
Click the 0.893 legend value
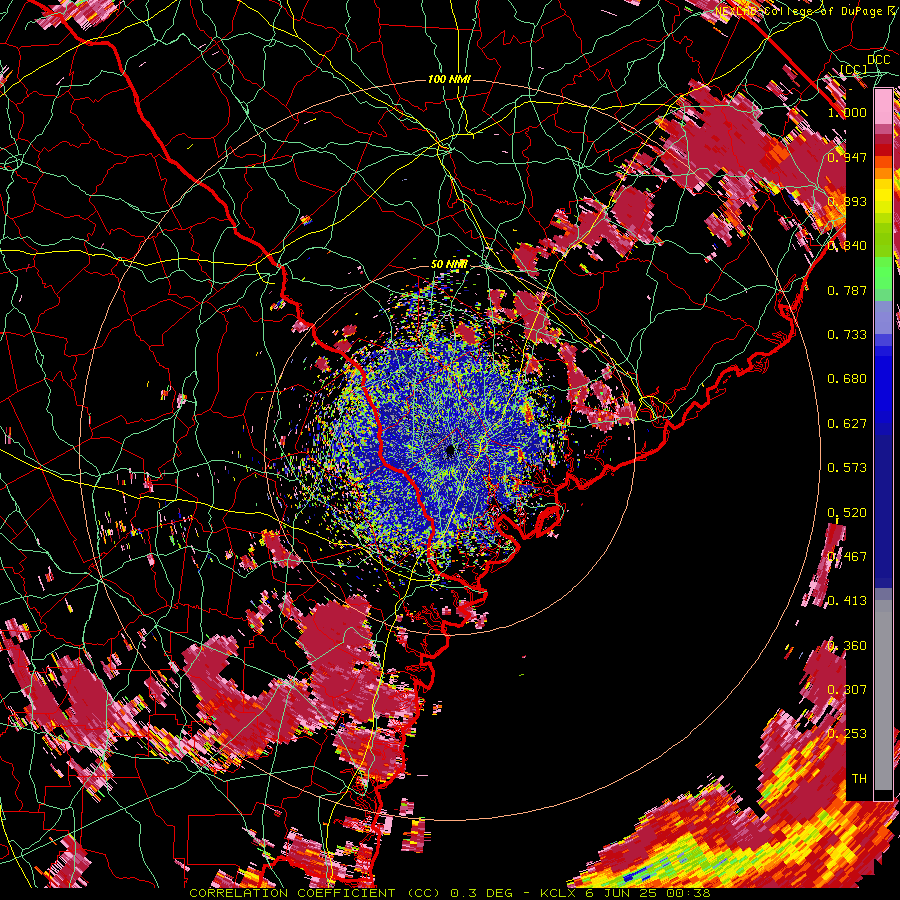847,201
